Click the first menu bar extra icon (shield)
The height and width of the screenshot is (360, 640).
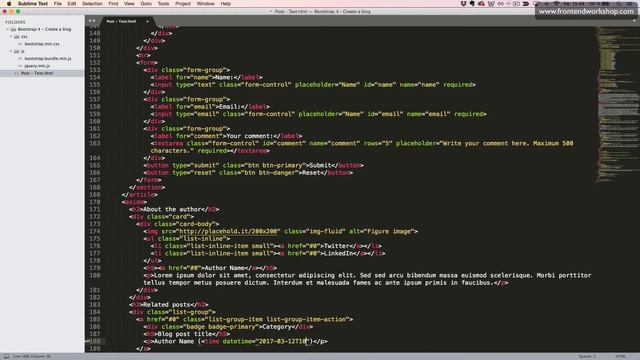[463, 4]
